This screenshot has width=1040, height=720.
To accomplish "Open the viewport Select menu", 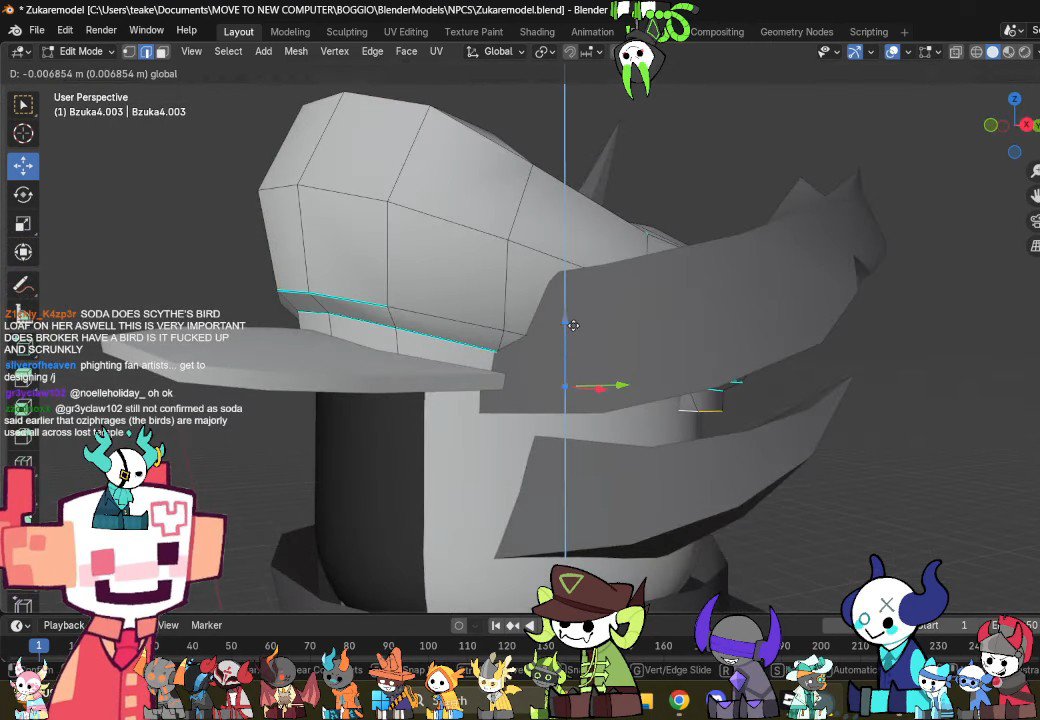I will [228, 52].
